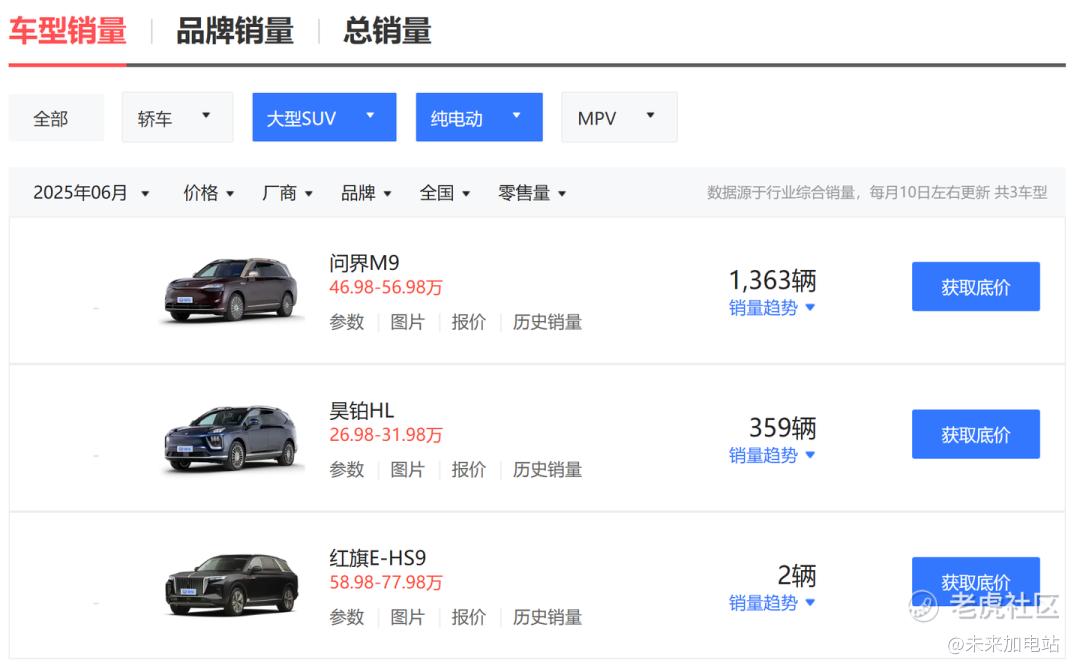Open the 零售量 sort dropdown
The height and width of the screenshot is (669, 1080).
[532, 193]
